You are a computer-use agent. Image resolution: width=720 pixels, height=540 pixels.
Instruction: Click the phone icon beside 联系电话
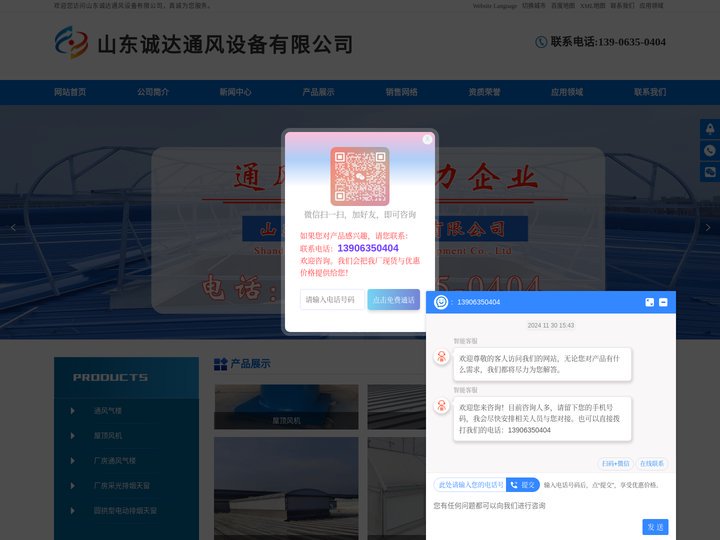[541, 42]
